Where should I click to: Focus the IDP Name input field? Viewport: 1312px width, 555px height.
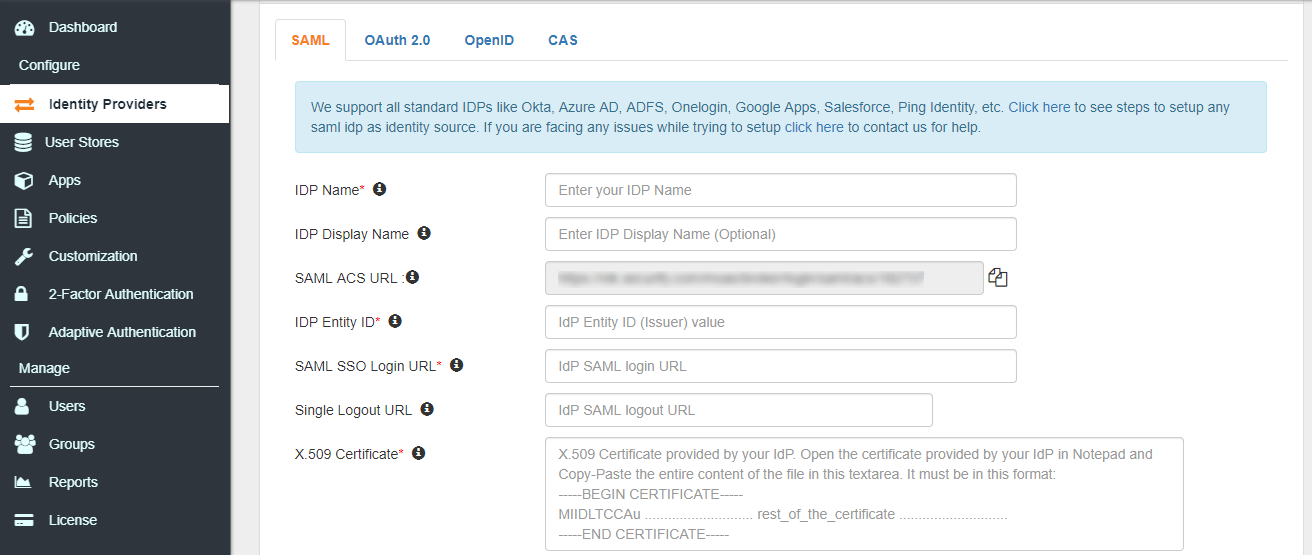click(x=781, y=190)
